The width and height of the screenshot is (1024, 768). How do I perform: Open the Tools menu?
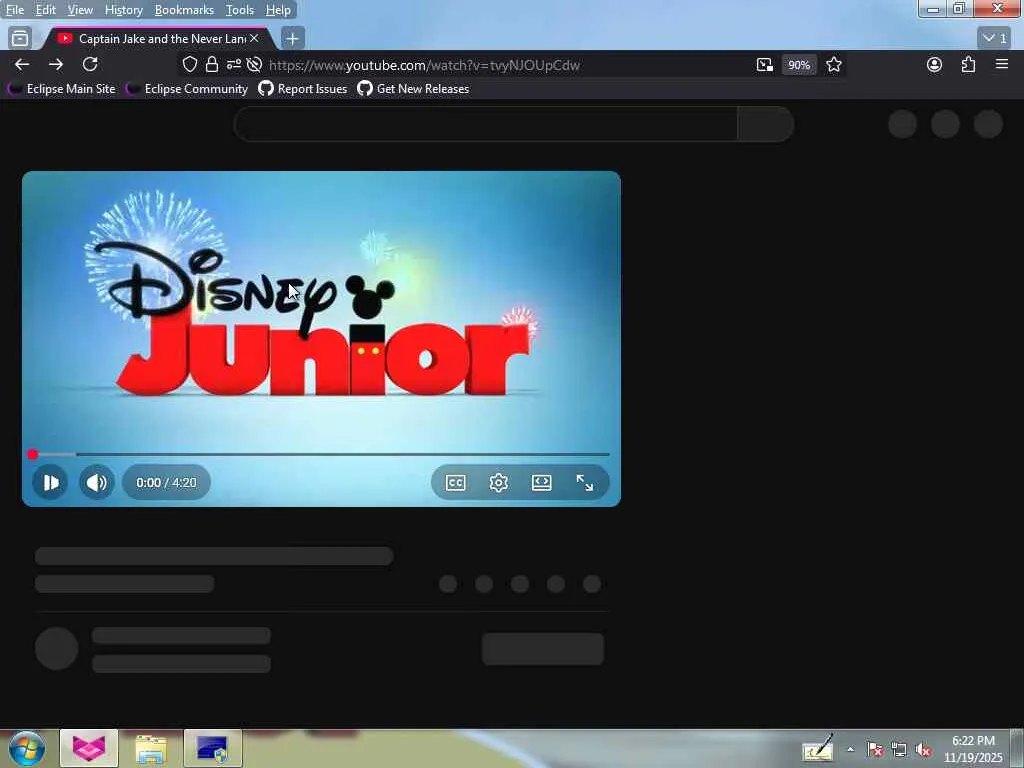[240, 10]
